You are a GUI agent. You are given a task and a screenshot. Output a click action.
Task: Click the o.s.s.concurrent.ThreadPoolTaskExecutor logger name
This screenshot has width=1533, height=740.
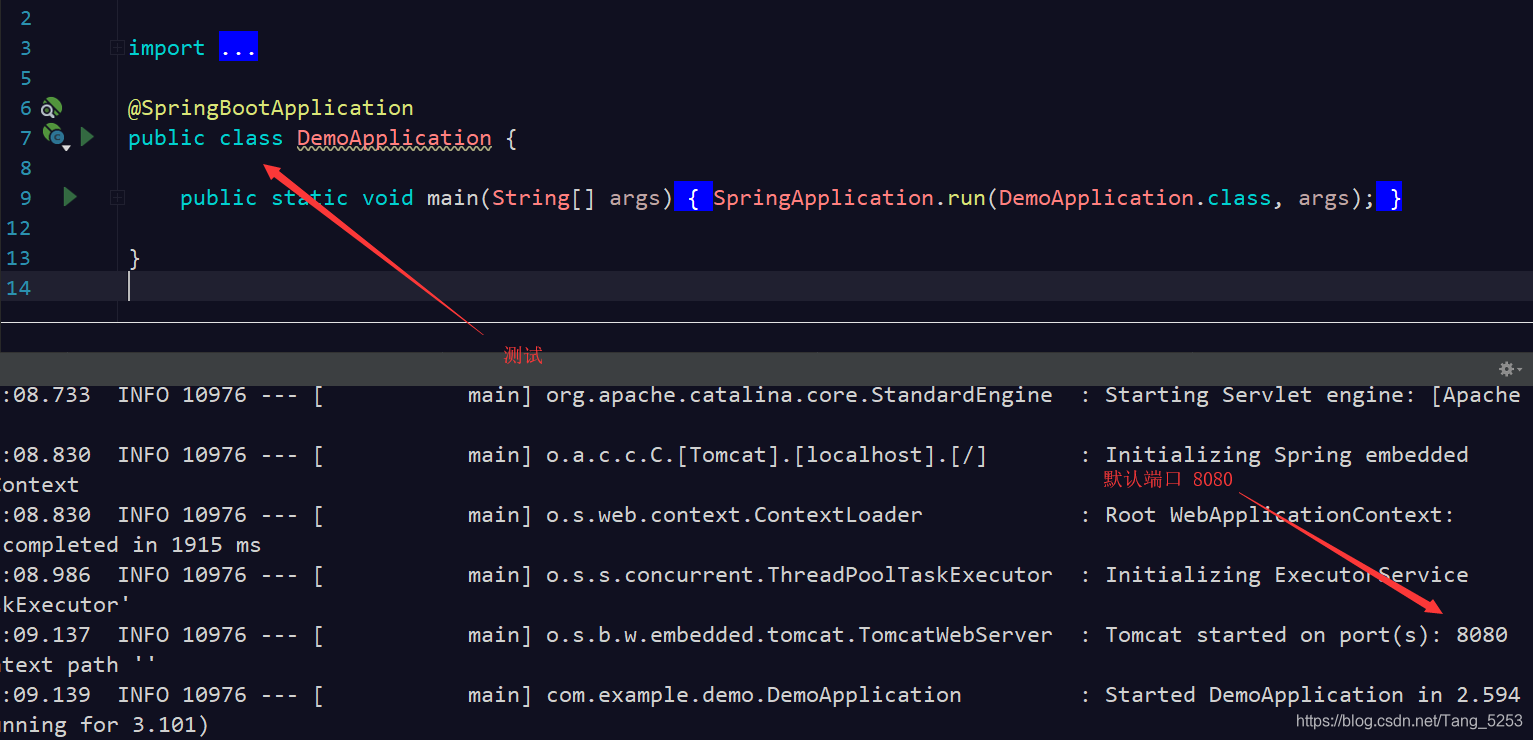pos(799,575)
